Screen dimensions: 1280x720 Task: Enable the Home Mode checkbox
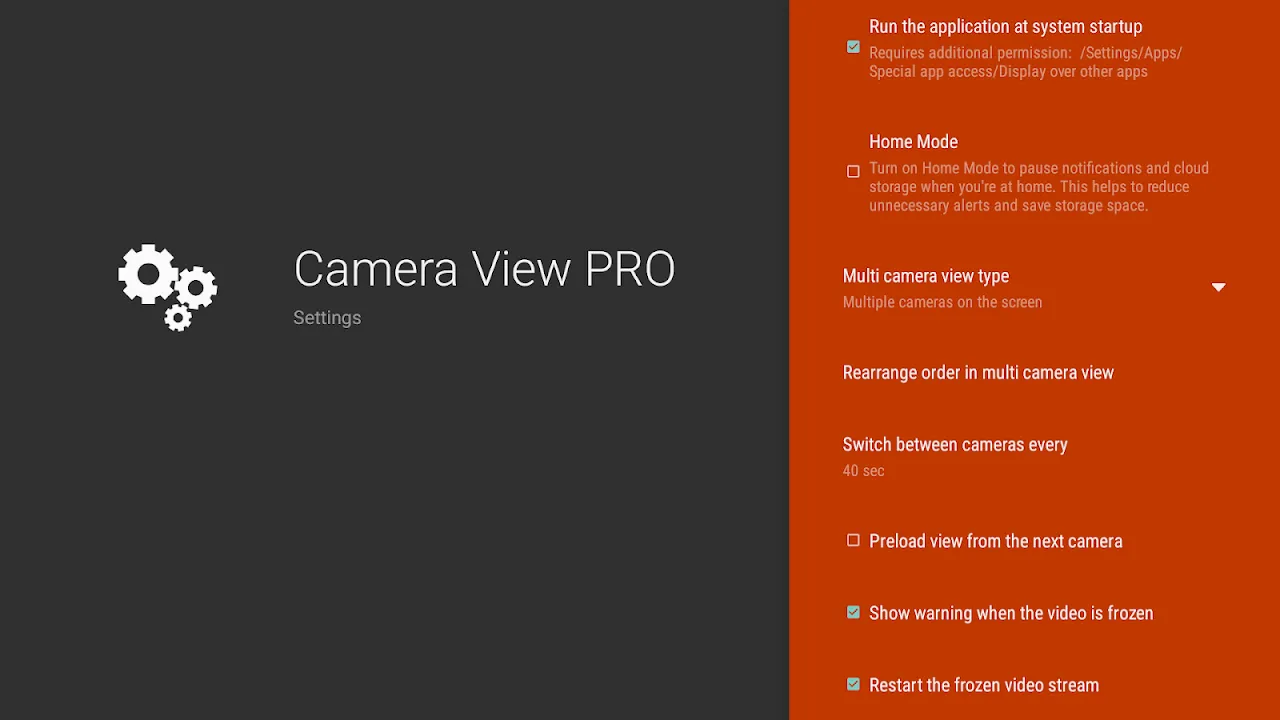[x=853, y=171]
